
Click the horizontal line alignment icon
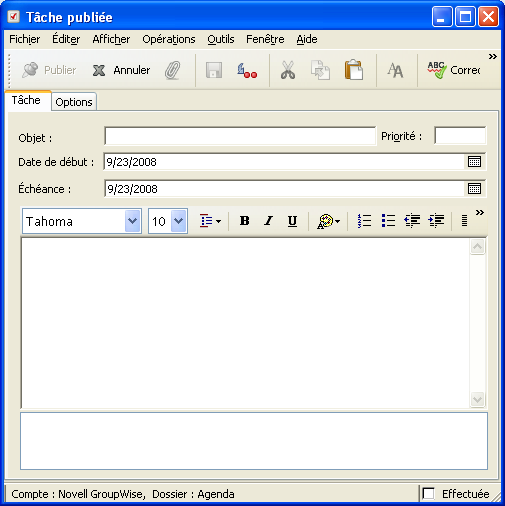[464, 221]
